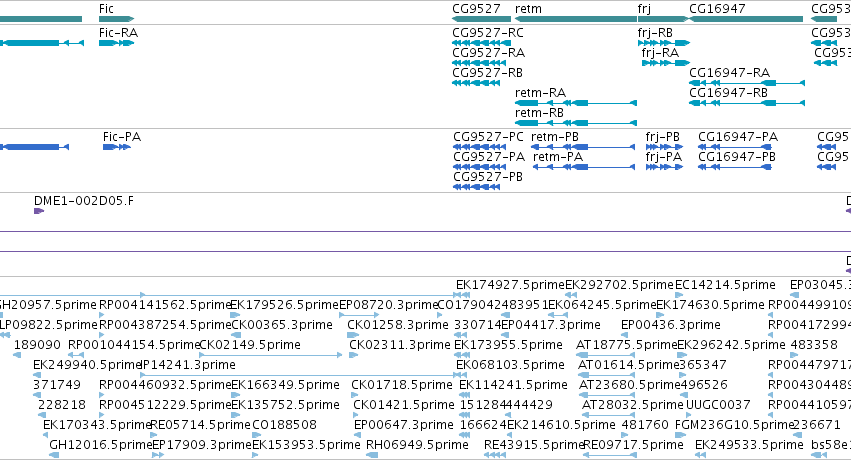Open the EK068103.5prime EST label
This screenshot has height=460, width=851.
pos(510,365)
